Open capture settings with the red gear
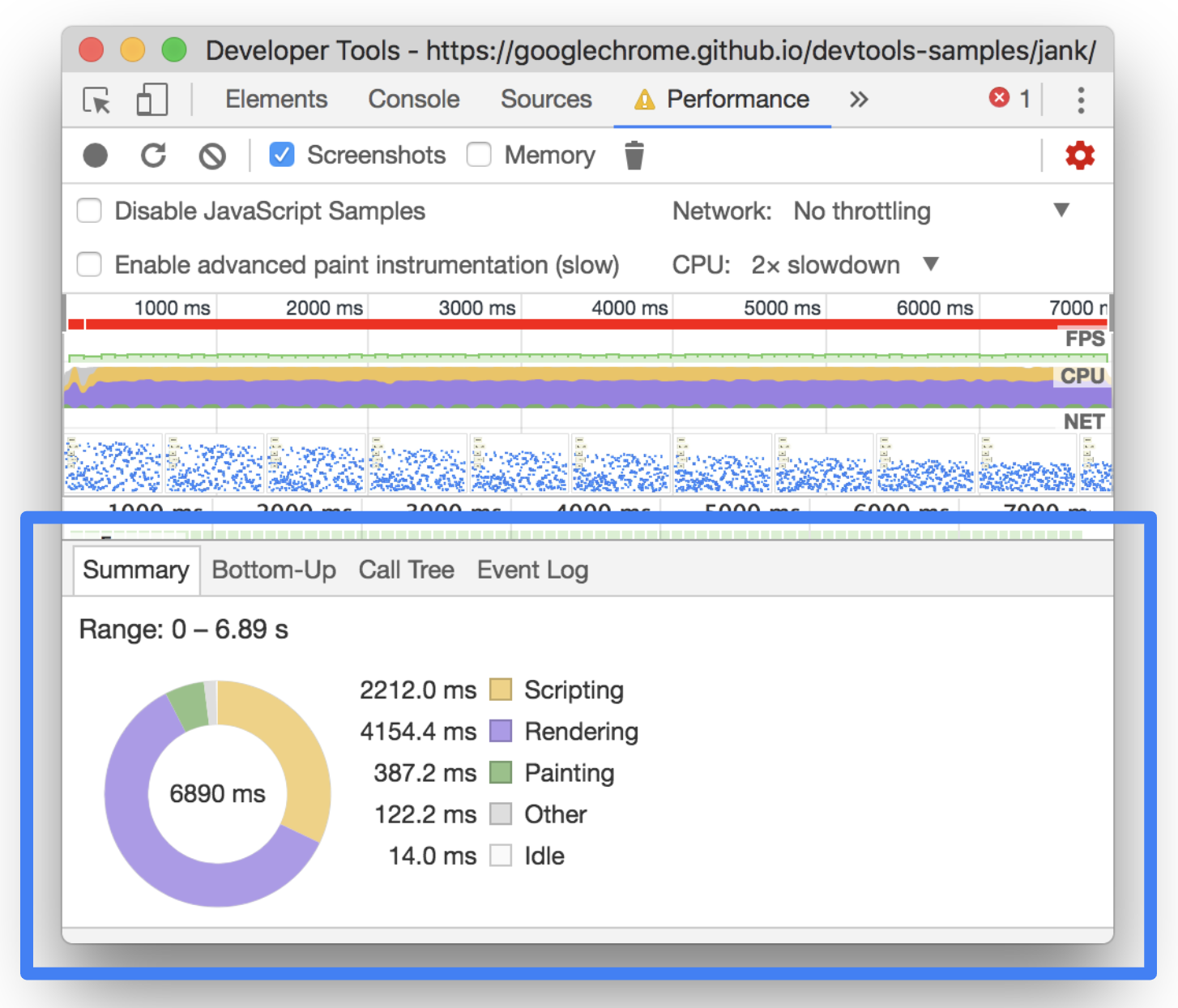The image size is (1178, 1008). coord(1079,155)
